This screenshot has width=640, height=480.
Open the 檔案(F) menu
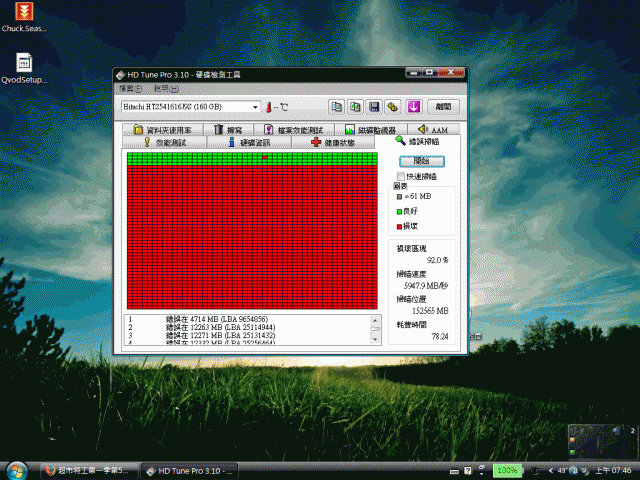pos(130,89)
